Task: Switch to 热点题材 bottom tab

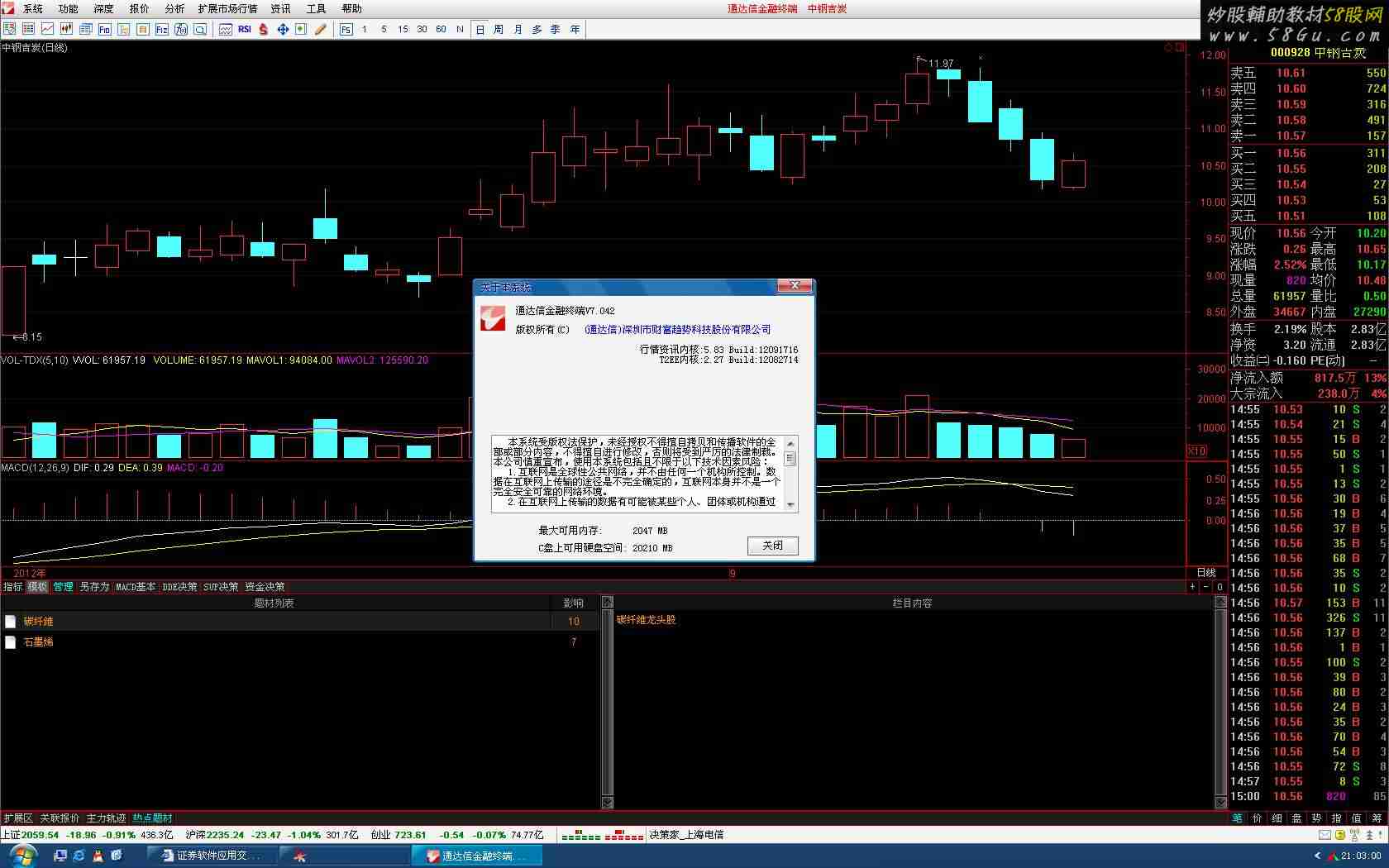Action: click(152, 818)
